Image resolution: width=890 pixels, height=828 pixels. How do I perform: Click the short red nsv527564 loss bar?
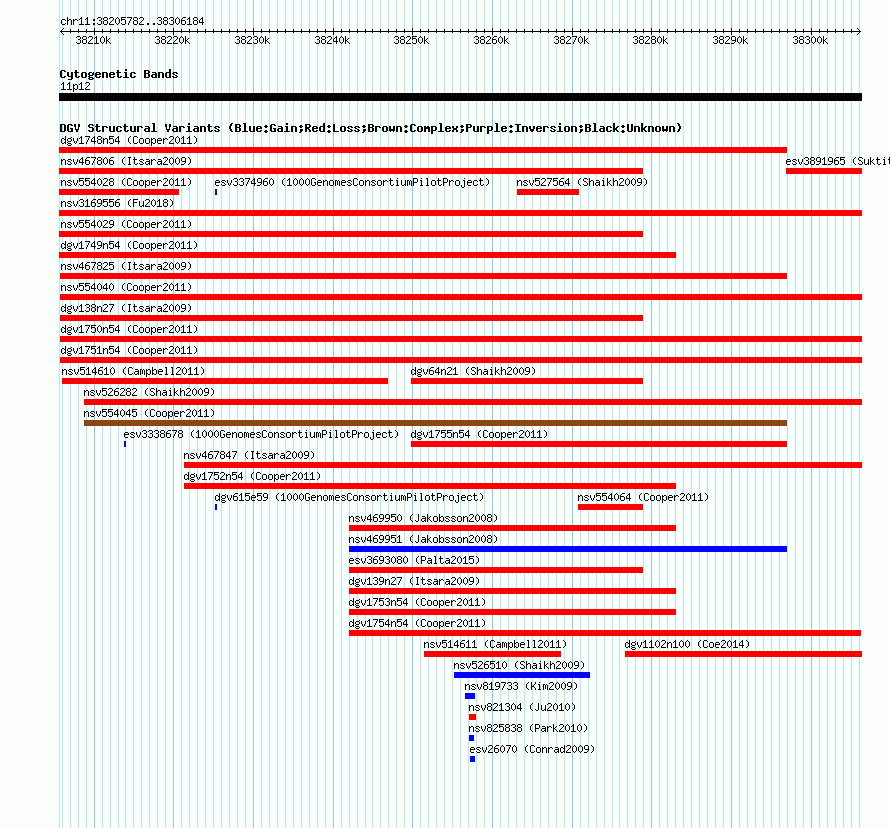click(x=548, y=192)
